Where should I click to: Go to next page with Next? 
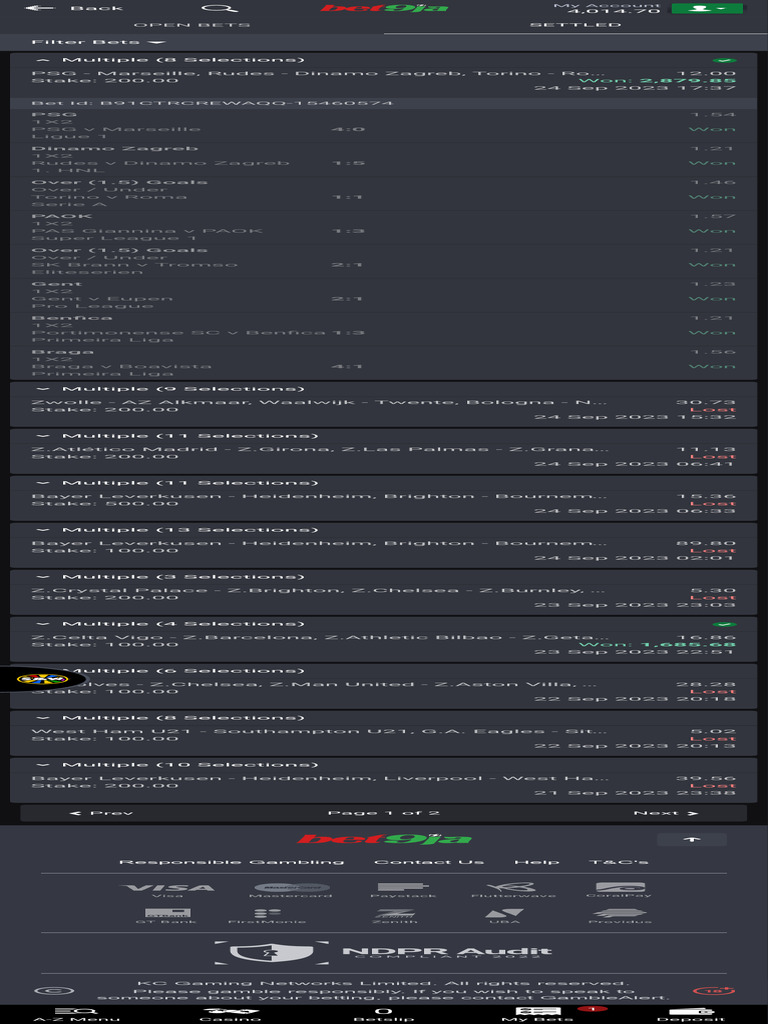pos(665,813)
